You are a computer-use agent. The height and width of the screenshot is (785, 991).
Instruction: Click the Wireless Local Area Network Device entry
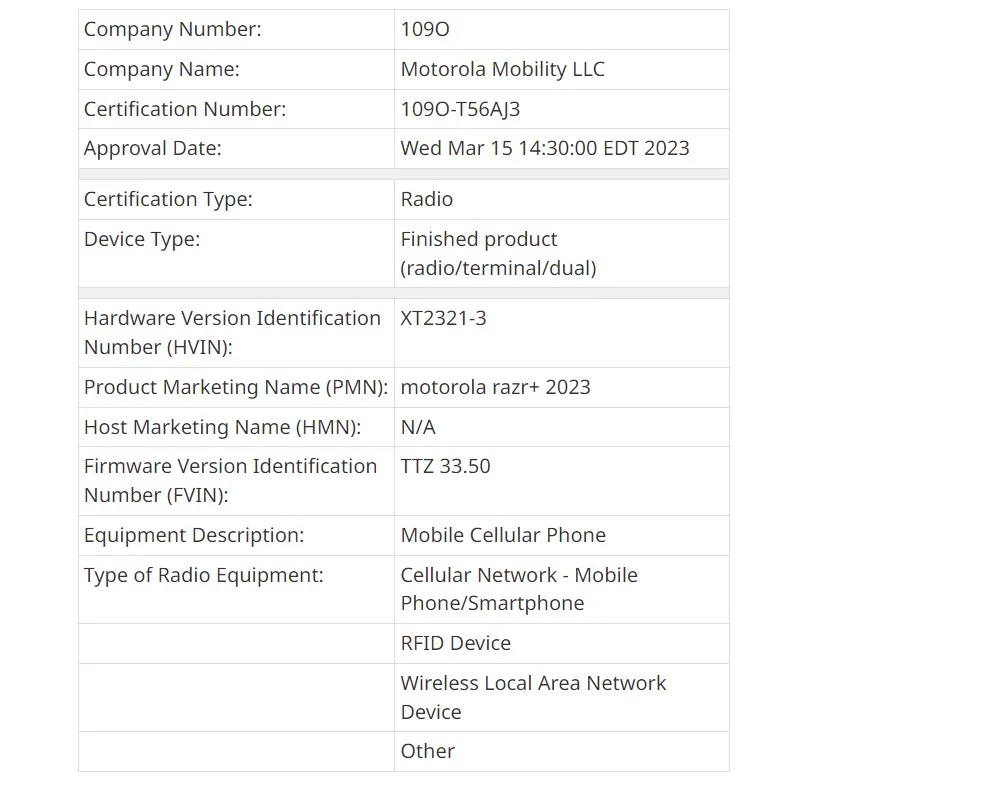533,697
